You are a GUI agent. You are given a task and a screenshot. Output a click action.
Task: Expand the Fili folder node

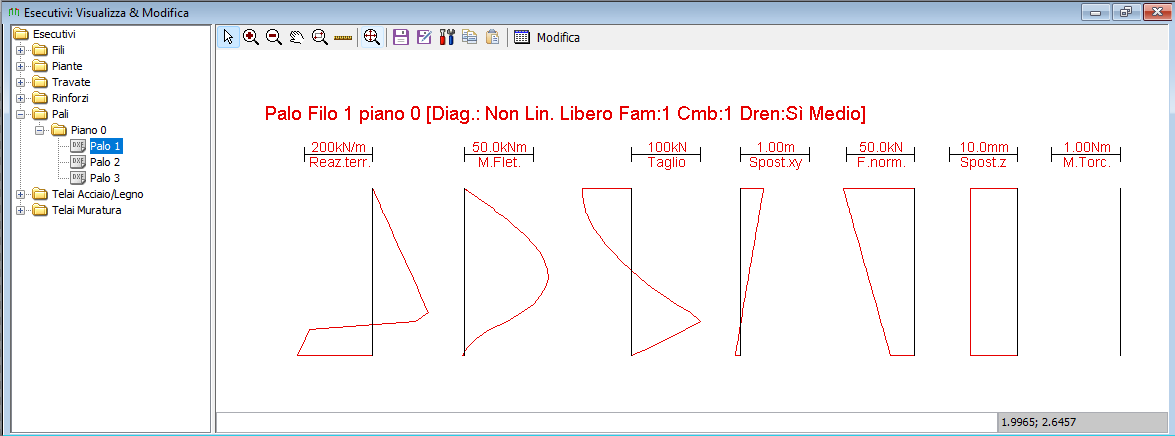click(x=20, y=50)
